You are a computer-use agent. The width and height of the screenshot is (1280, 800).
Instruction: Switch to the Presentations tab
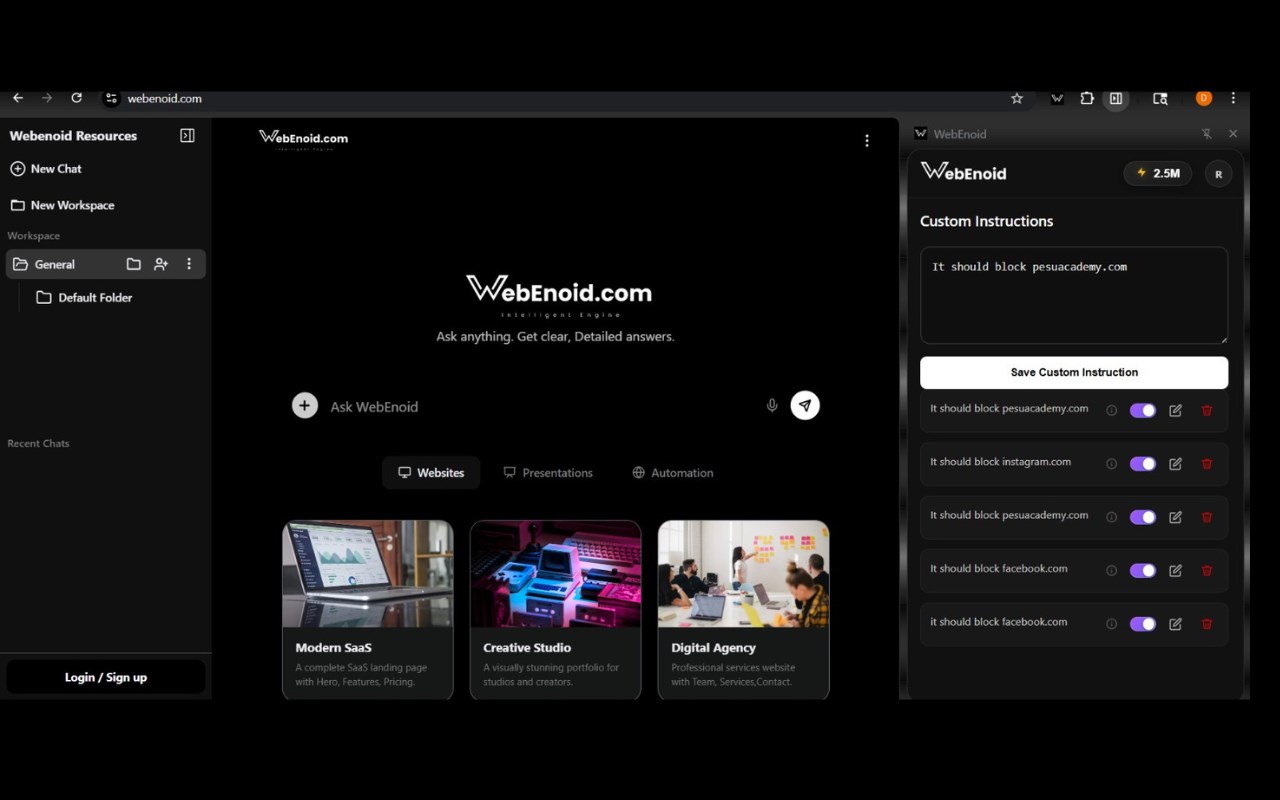pos(548,473)
